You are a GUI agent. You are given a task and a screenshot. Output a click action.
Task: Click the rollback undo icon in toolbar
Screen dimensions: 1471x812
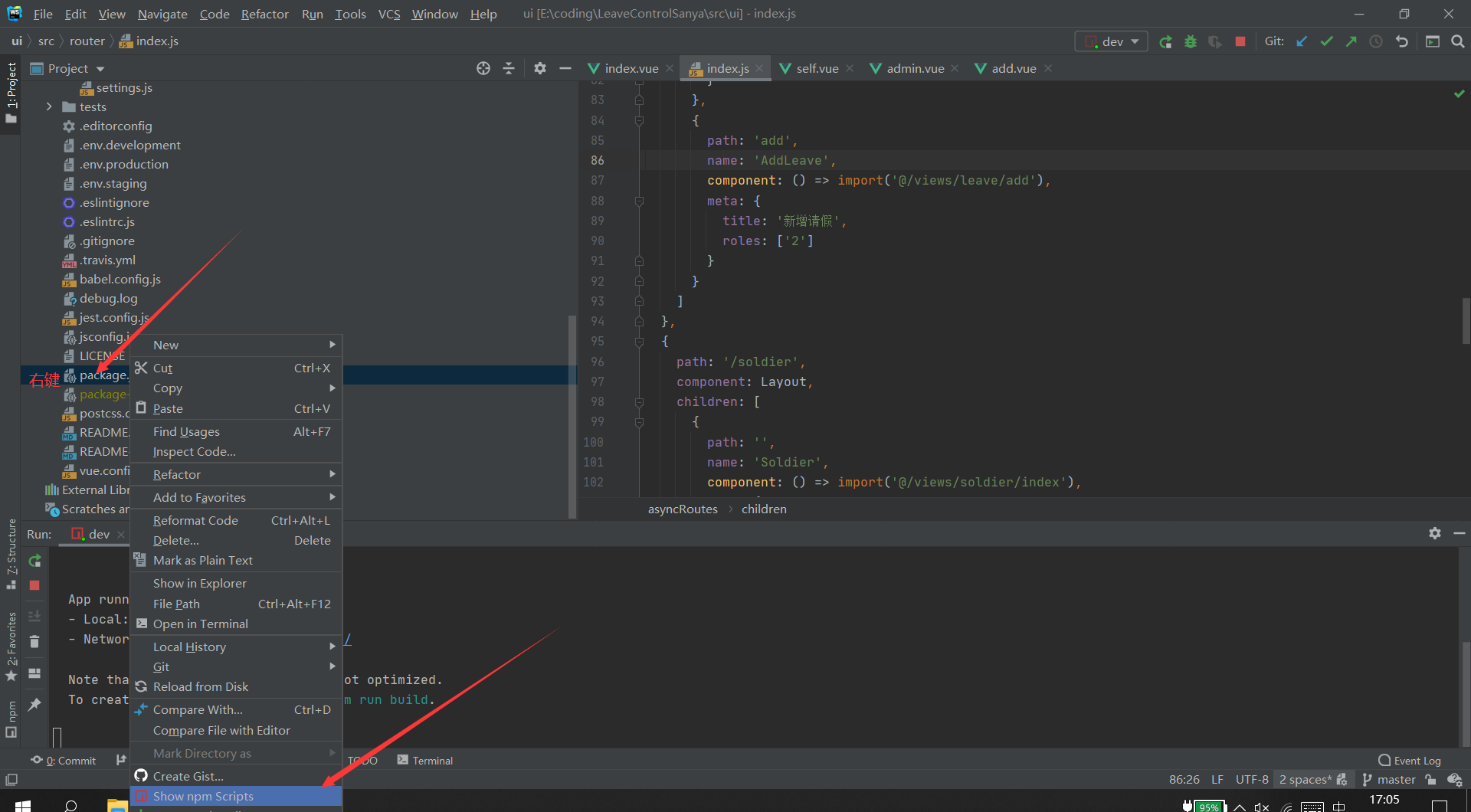click(x=1401, y=41)
